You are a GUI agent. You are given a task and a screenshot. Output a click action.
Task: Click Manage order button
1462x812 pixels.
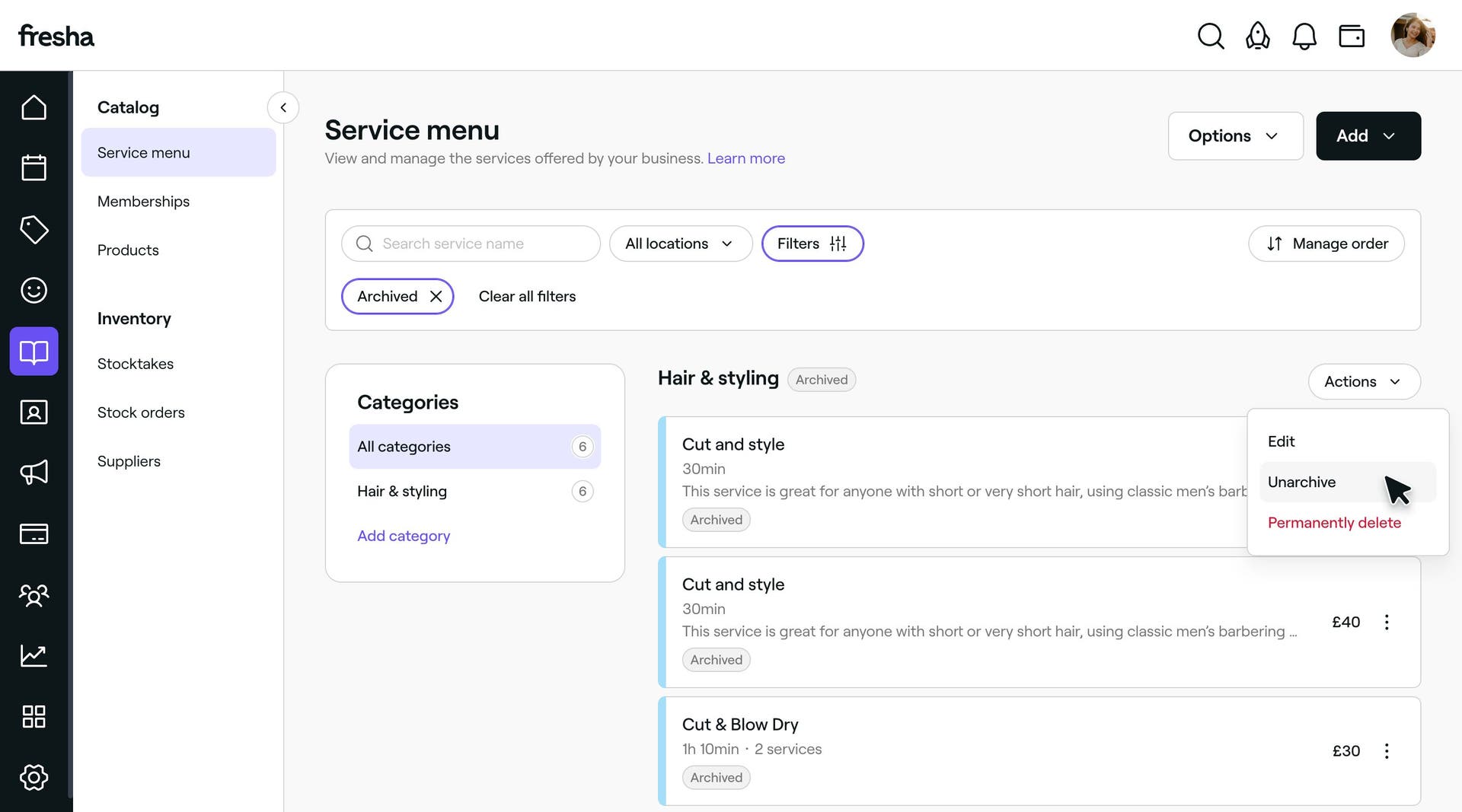(1326, 244)
